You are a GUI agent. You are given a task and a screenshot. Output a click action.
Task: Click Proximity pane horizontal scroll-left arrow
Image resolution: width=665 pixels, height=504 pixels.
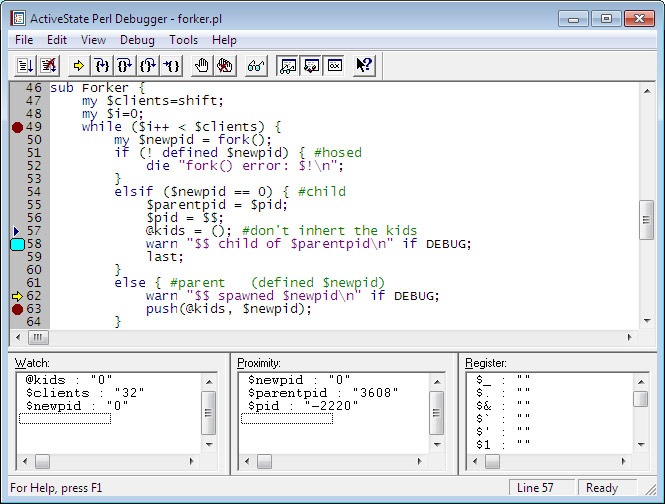pos(247,461)
